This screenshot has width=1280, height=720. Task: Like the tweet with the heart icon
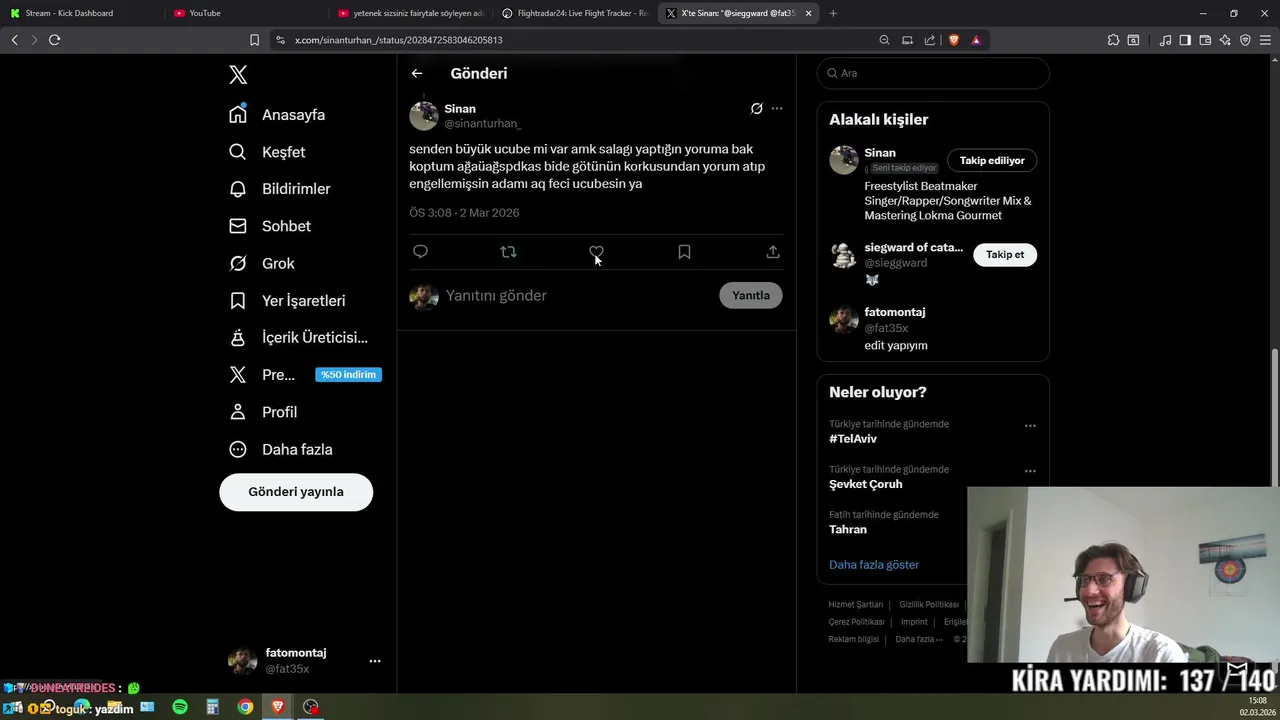[596, 252]
